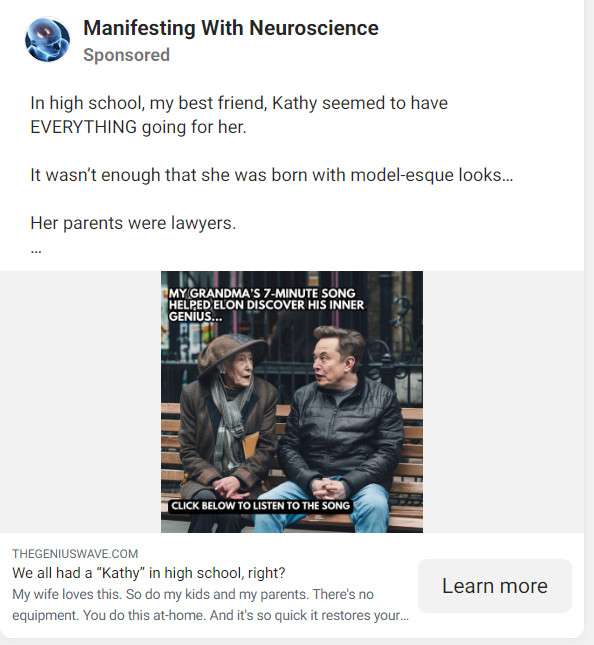Click the man in the black jacket

[335, 428]
